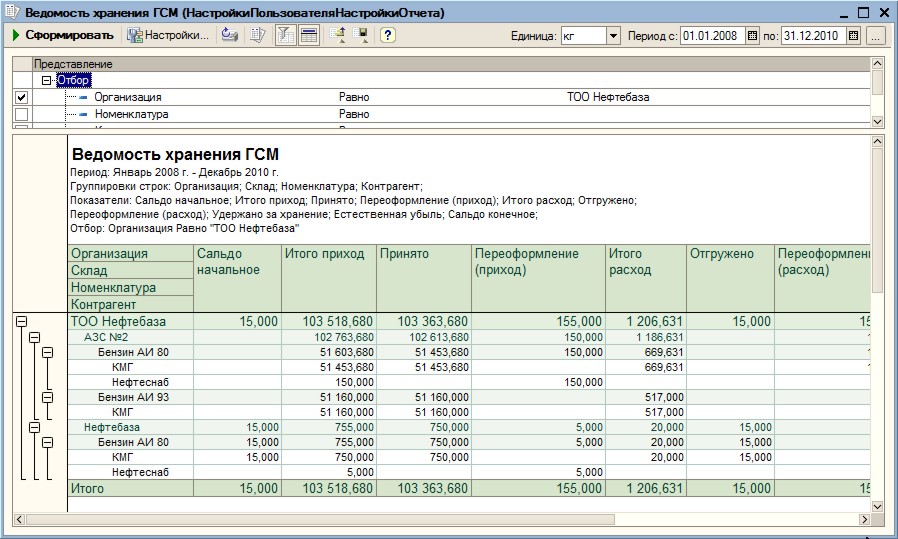Click the Сформировать button to generate the report

pos(62,36)
